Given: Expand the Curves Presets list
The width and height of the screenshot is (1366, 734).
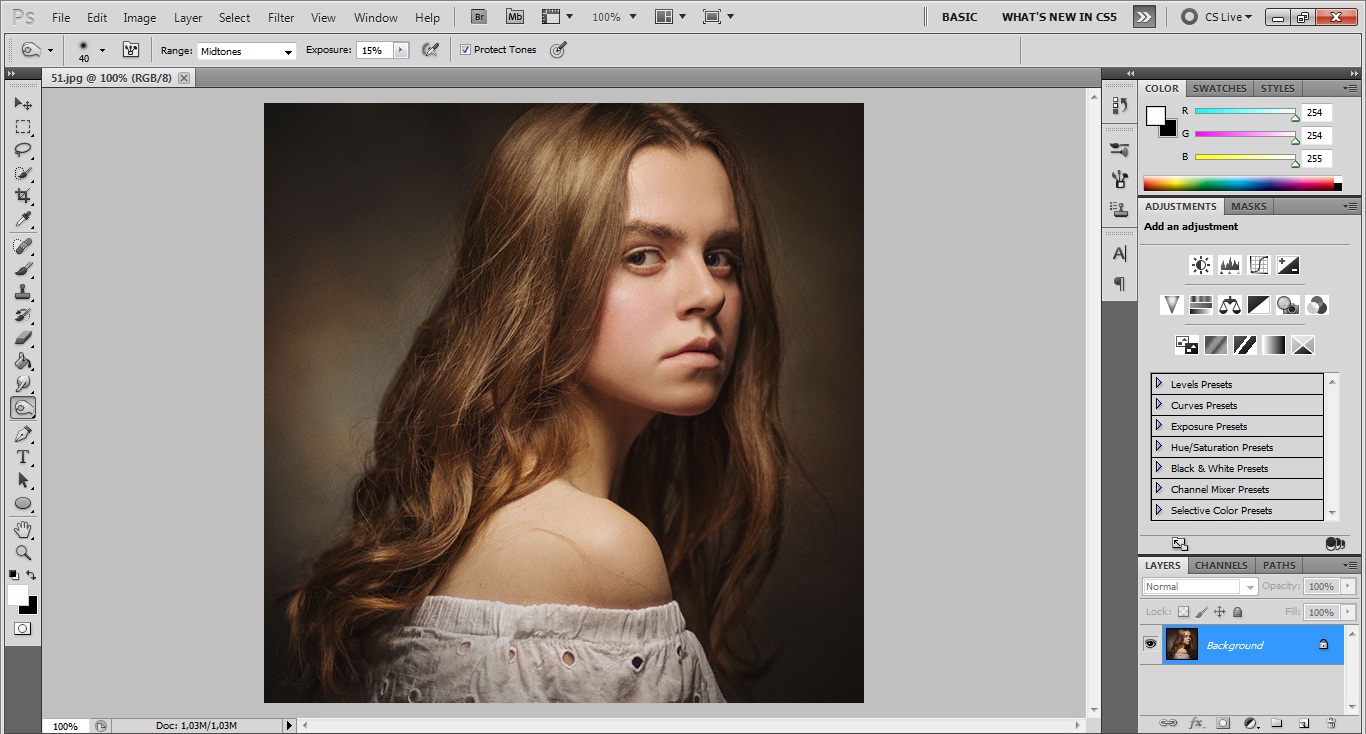Looking at the screenshot, I should click(x=1159, y=405).
